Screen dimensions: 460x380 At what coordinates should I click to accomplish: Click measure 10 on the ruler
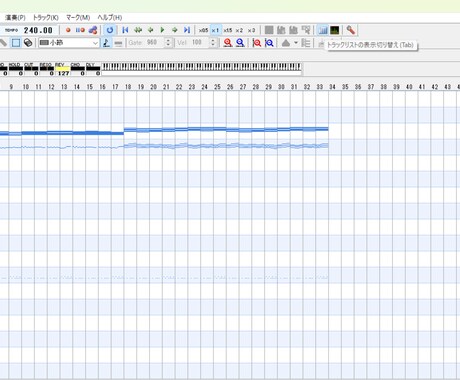(26, 87)
